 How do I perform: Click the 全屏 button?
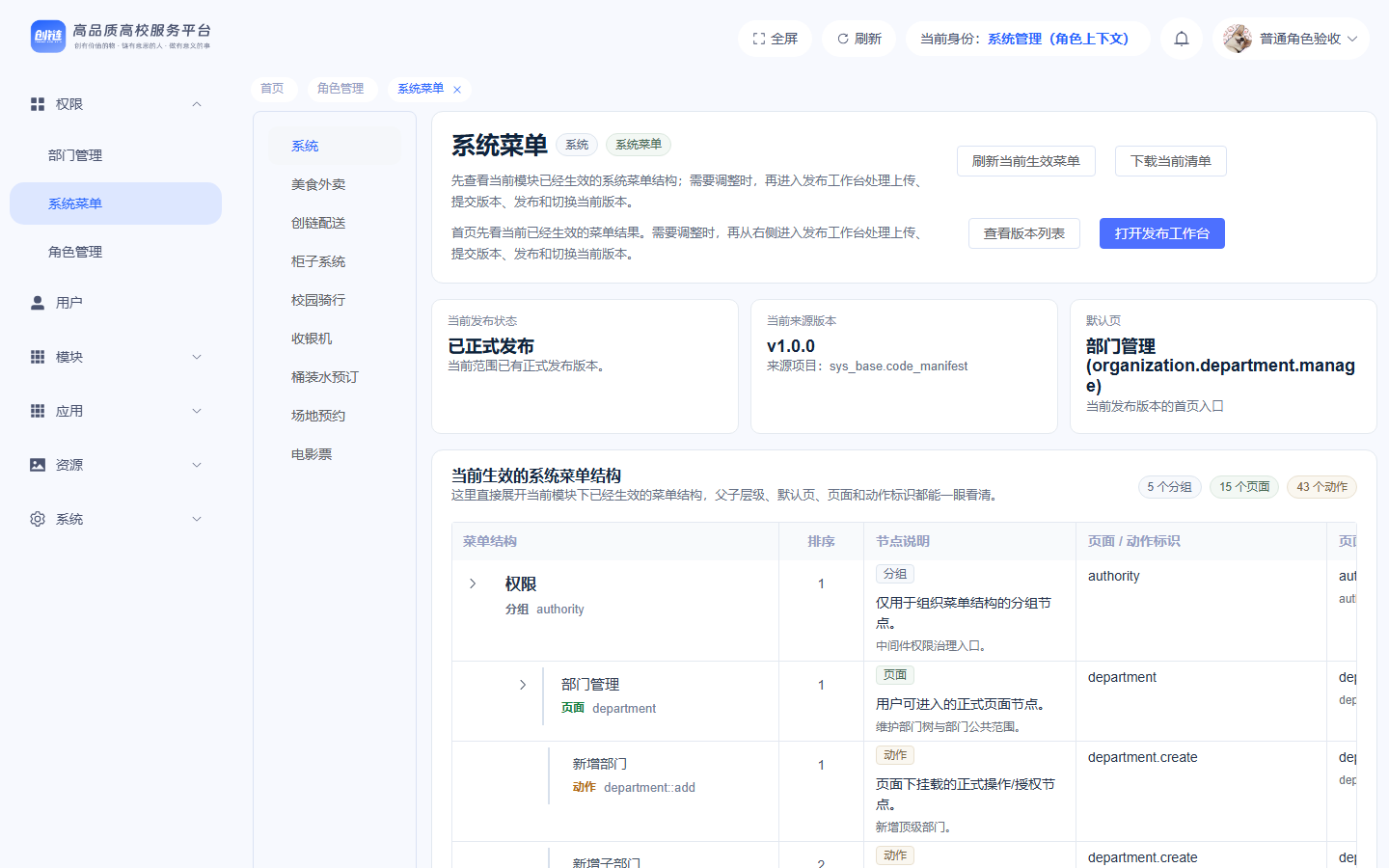[775, 39]
